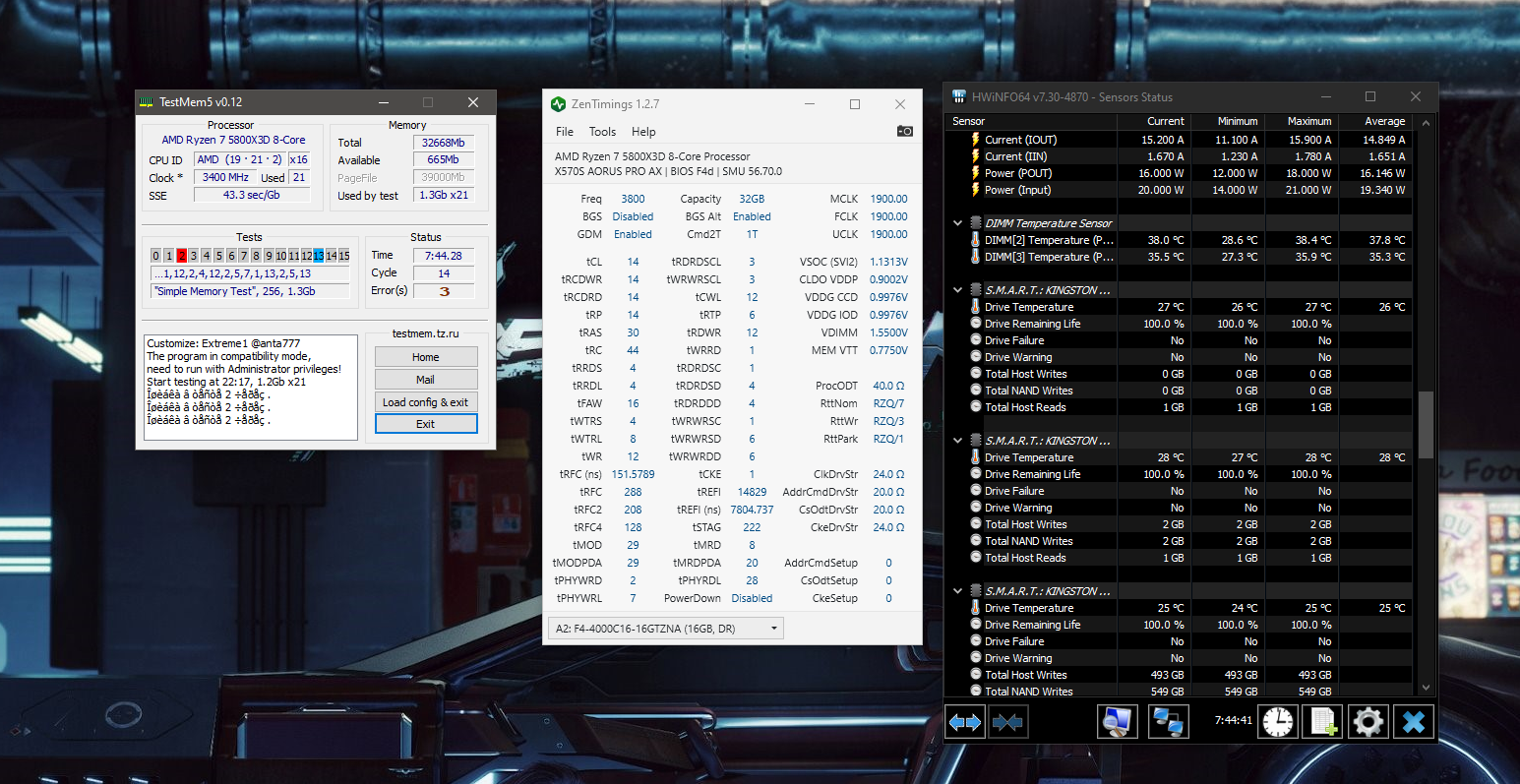1520x784 pixels.
Task: Click the elapsed time 7:44:41 in HWiNFO64
Action: 1233,720
